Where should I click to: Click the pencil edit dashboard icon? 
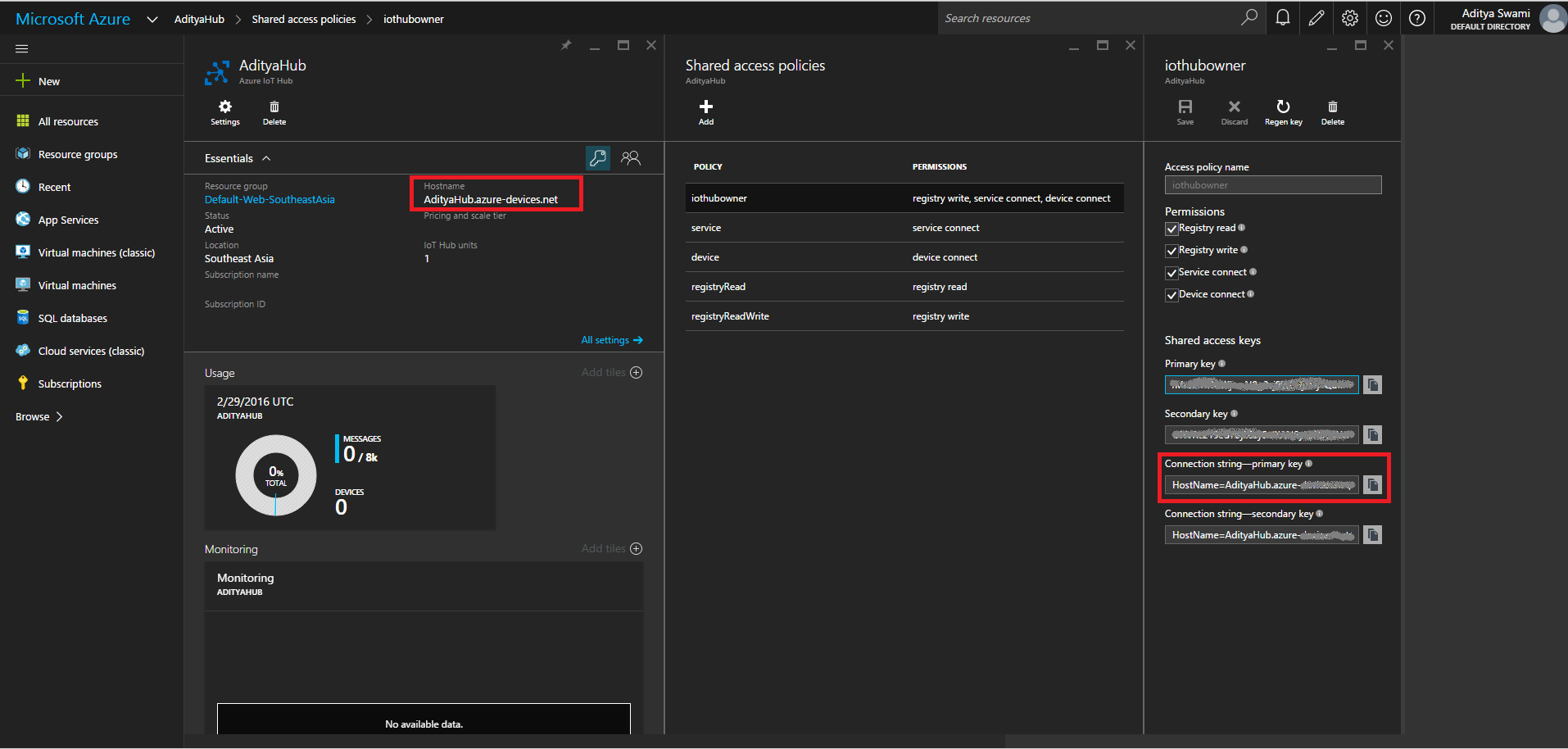click(x=1316, y=17)
